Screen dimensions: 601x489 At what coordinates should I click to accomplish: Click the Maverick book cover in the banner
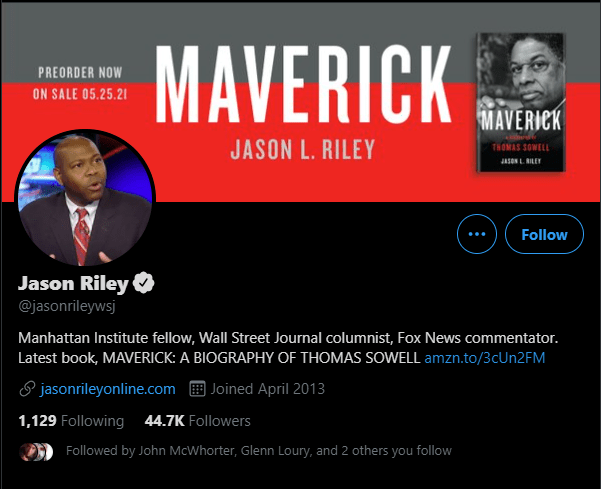tap(521, 102)
